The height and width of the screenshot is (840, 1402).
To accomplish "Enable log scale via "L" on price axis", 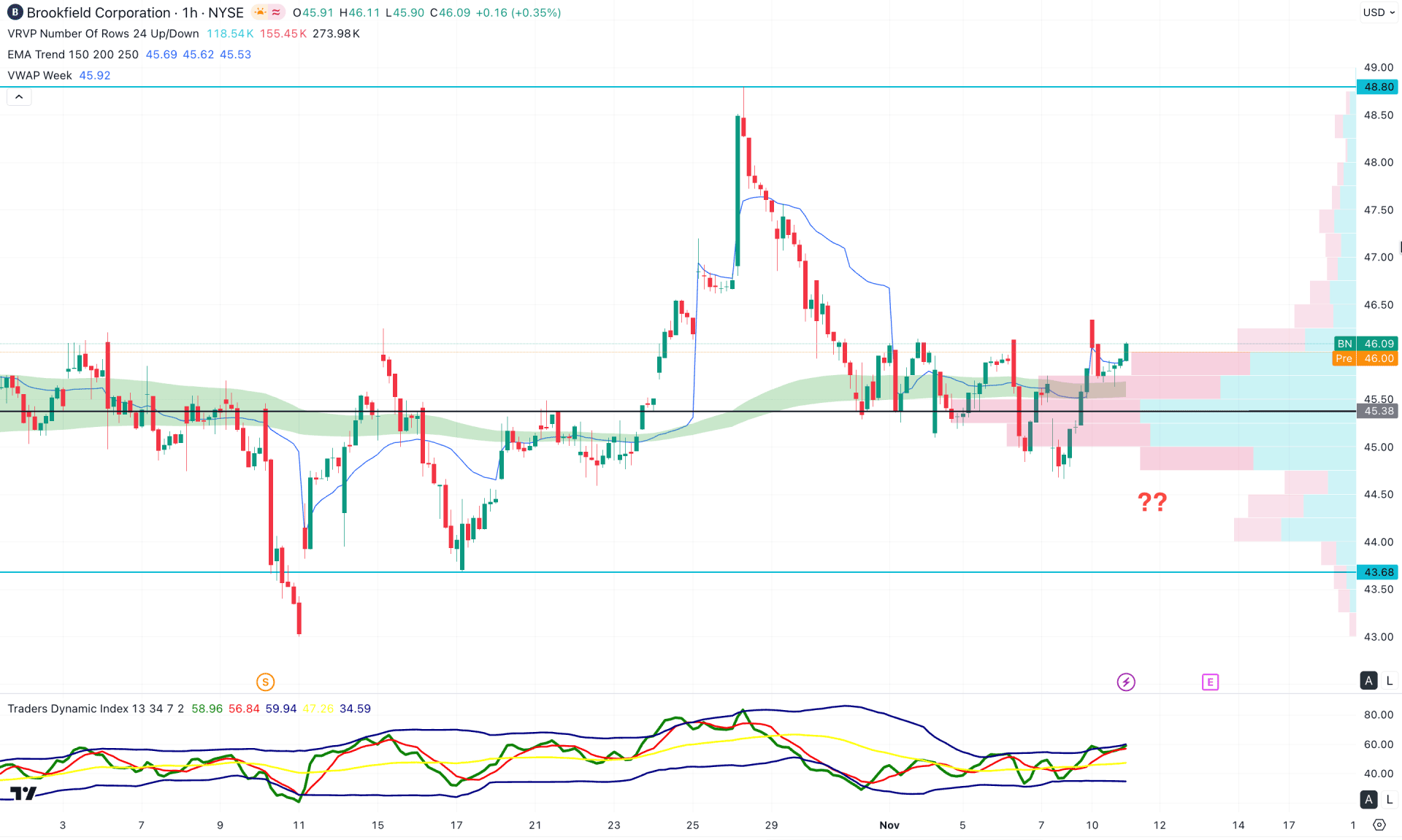I will (1389, 680).
